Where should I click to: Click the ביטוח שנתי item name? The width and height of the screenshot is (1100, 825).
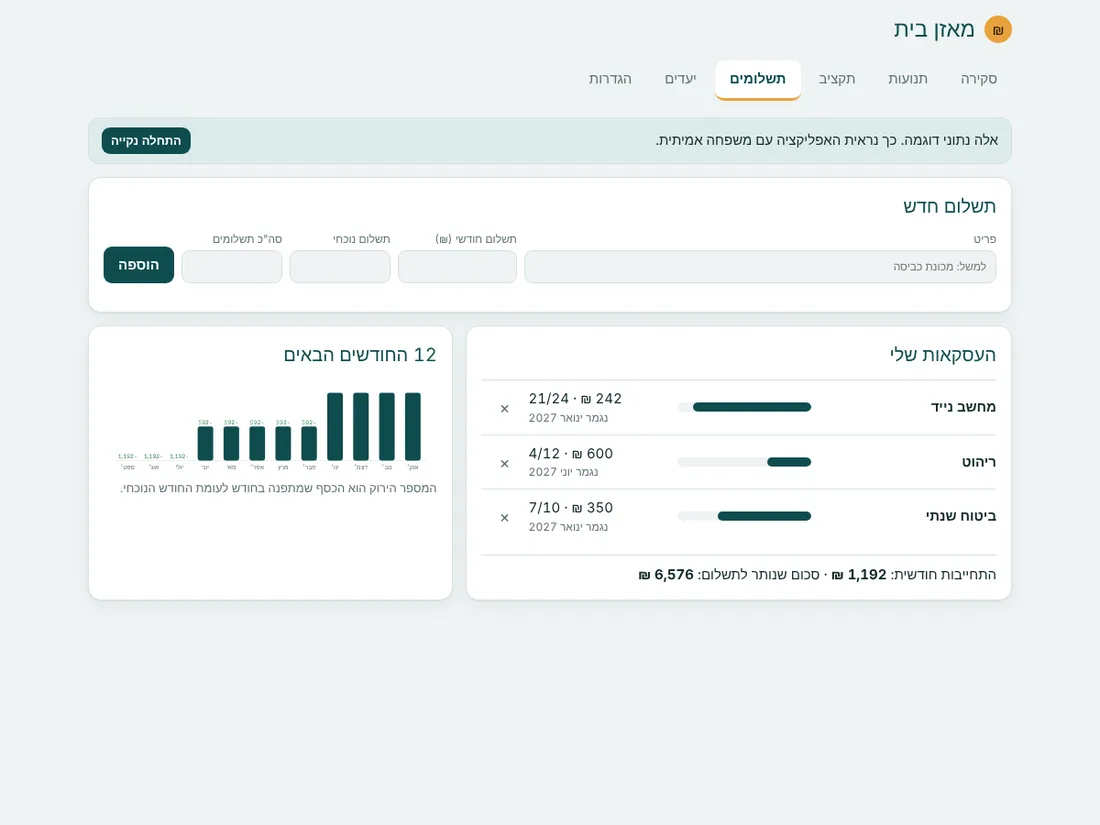(961, 516)
